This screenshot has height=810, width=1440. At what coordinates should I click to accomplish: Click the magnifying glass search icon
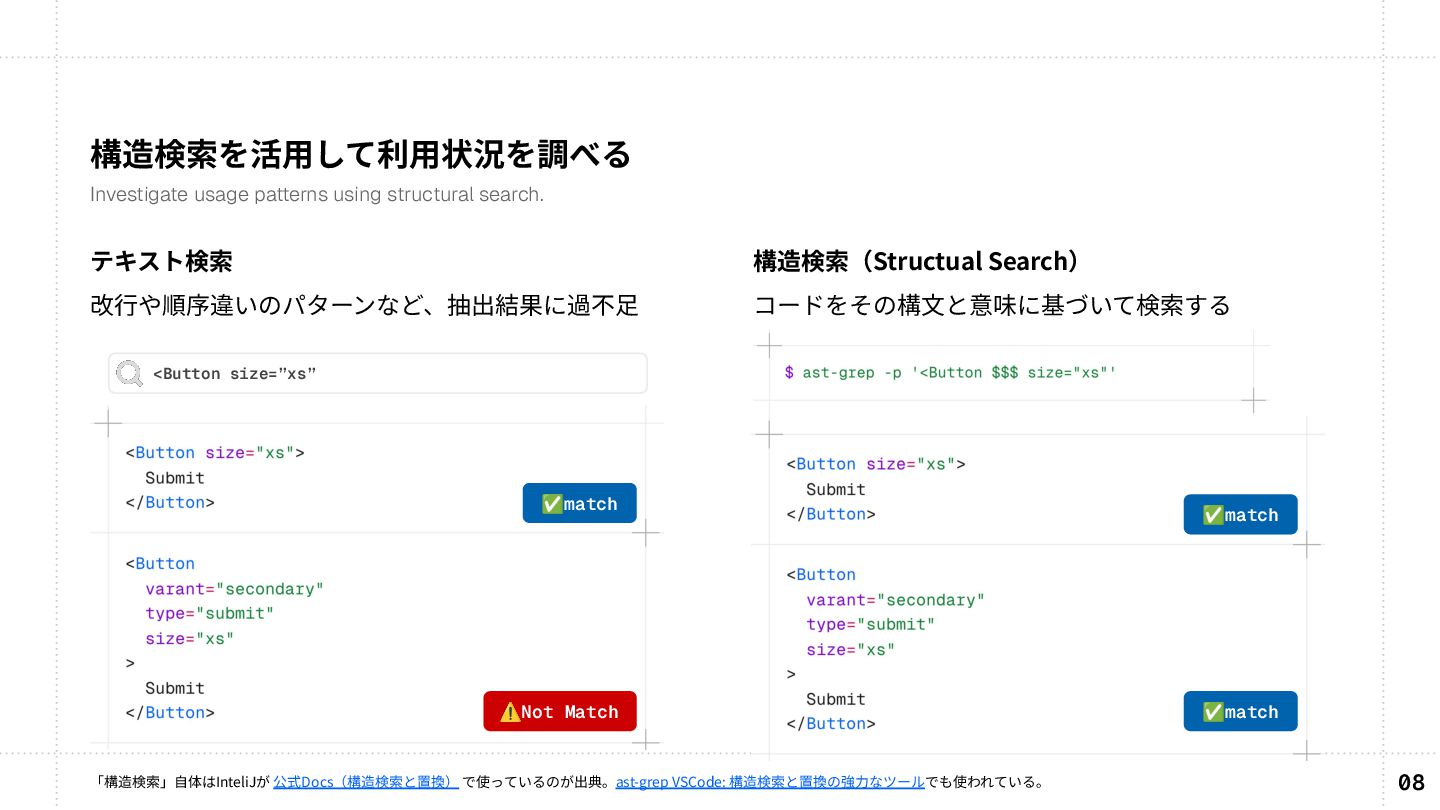pos(130,374)
